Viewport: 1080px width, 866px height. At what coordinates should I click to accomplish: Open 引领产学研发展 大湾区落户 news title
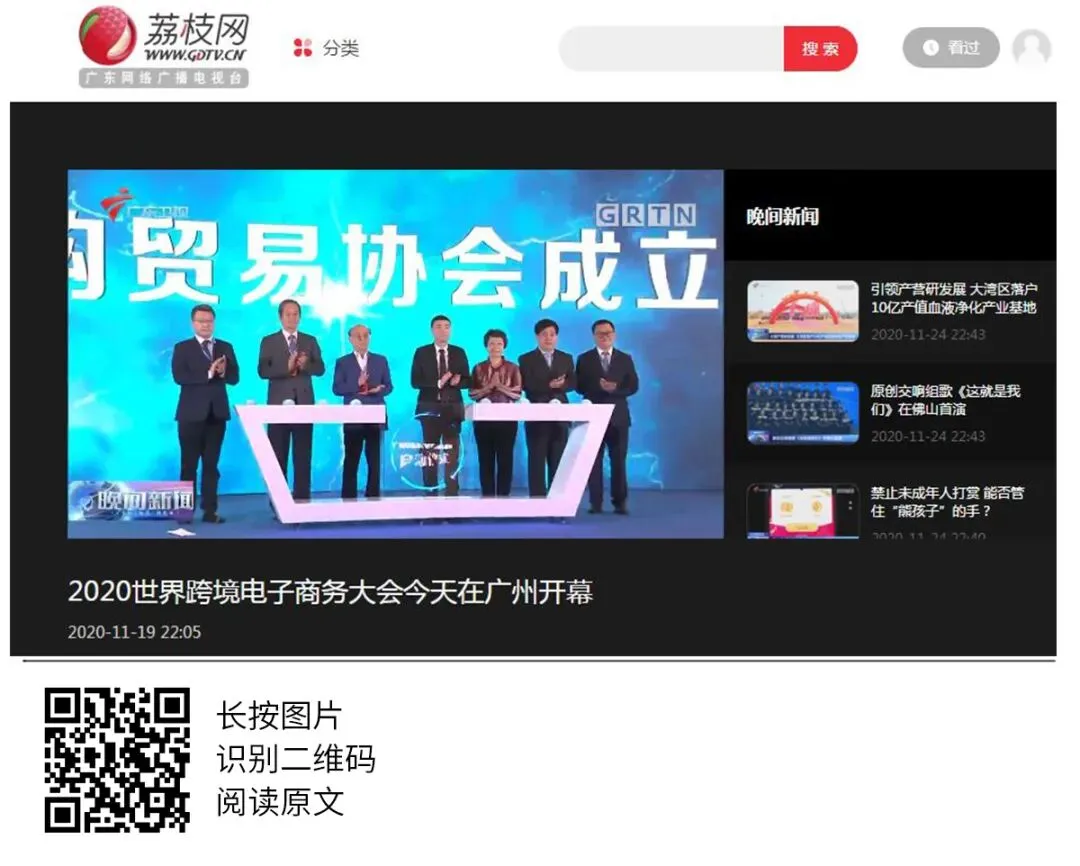pos(954,298)
